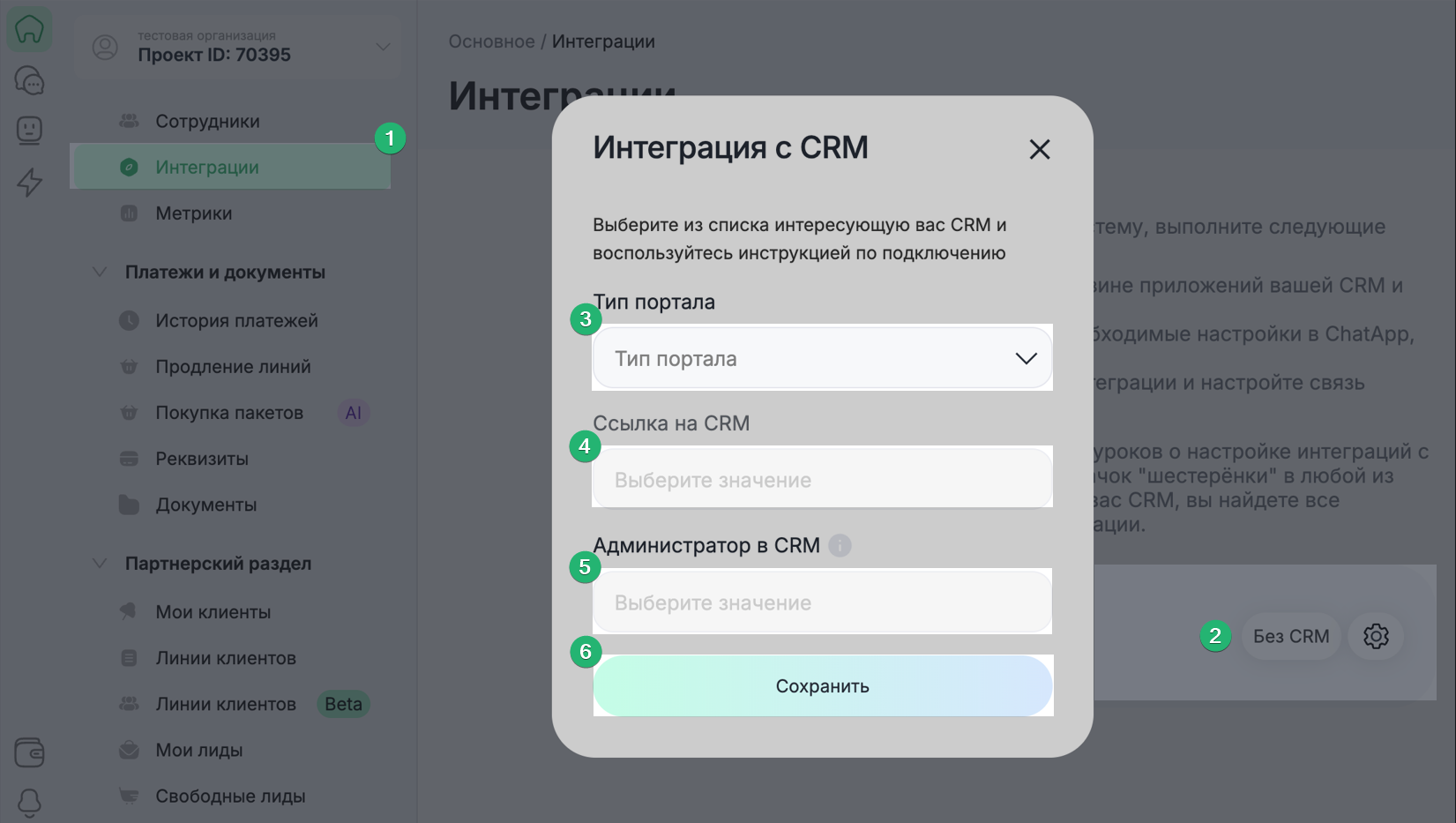Viewport: 1456px width, 823px height.
Task: Click the notification bell icon
Action: (29, 802)
